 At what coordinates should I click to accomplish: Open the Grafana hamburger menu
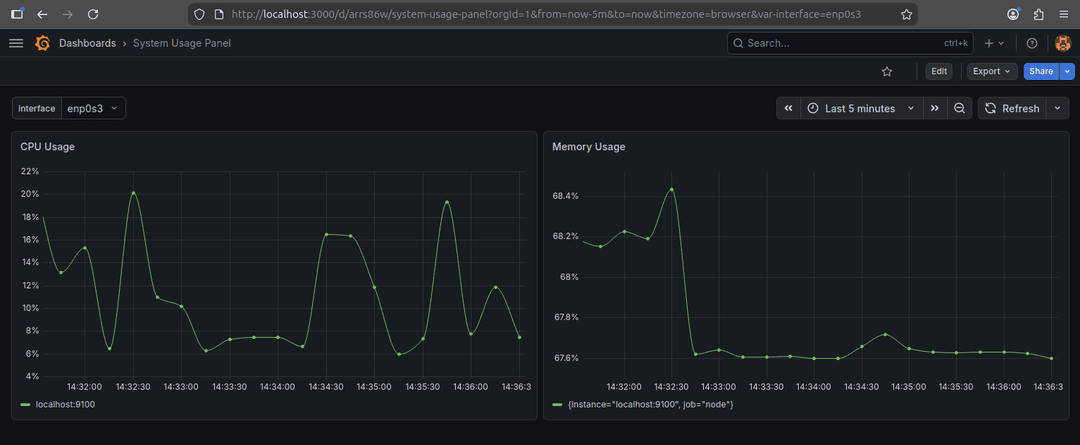16,43
